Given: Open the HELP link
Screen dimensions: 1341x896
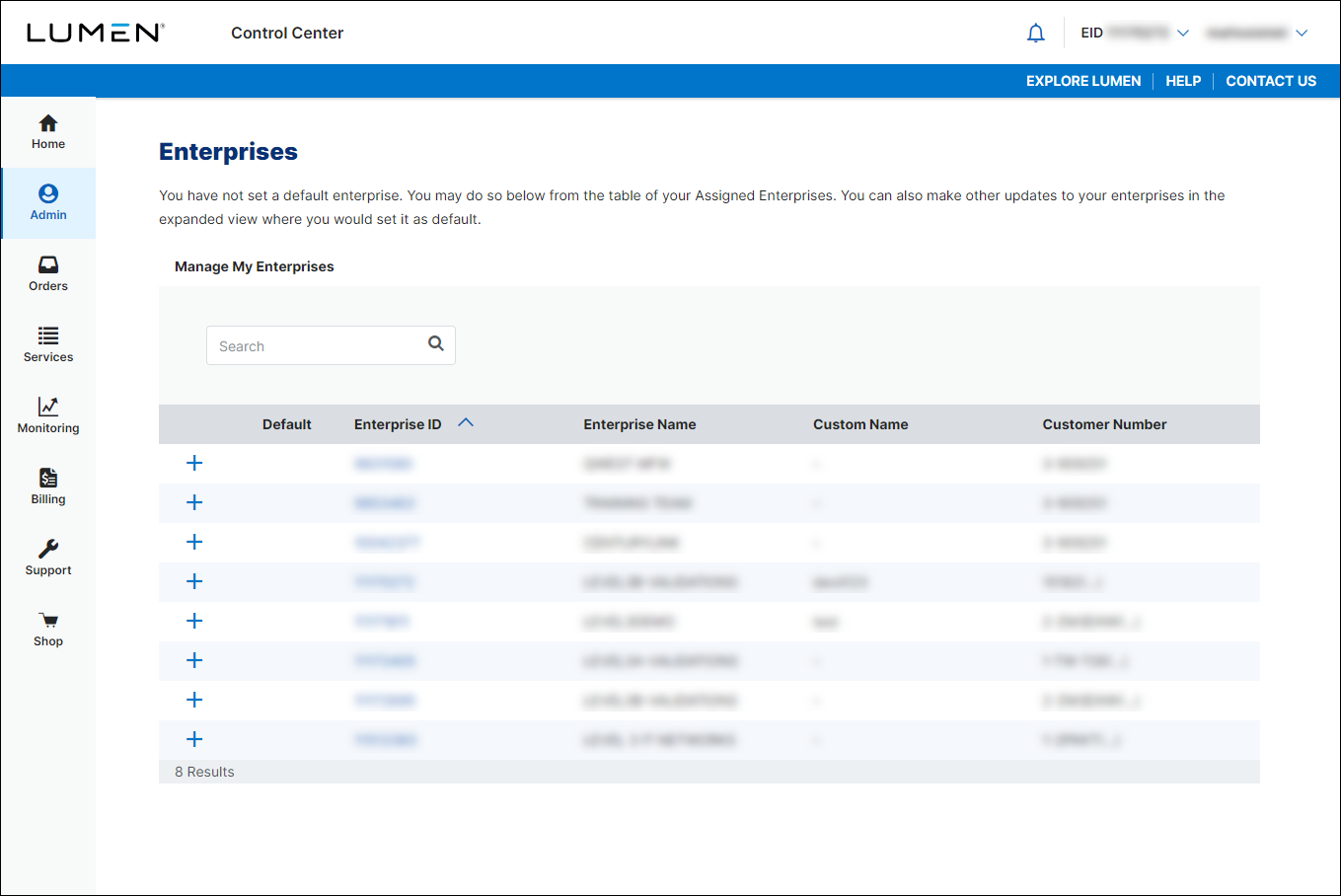Looking at the screenshot, I should pyautogui.click(x=1183, y=81).
